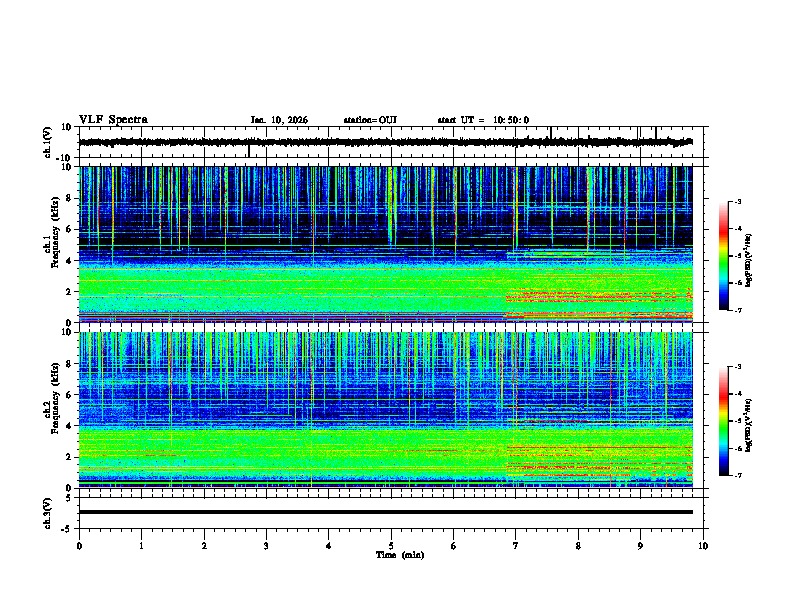Click the ch.1 spectrogram color scale bar
This screenshot has height=612, width=792.
tap(724, 256)
